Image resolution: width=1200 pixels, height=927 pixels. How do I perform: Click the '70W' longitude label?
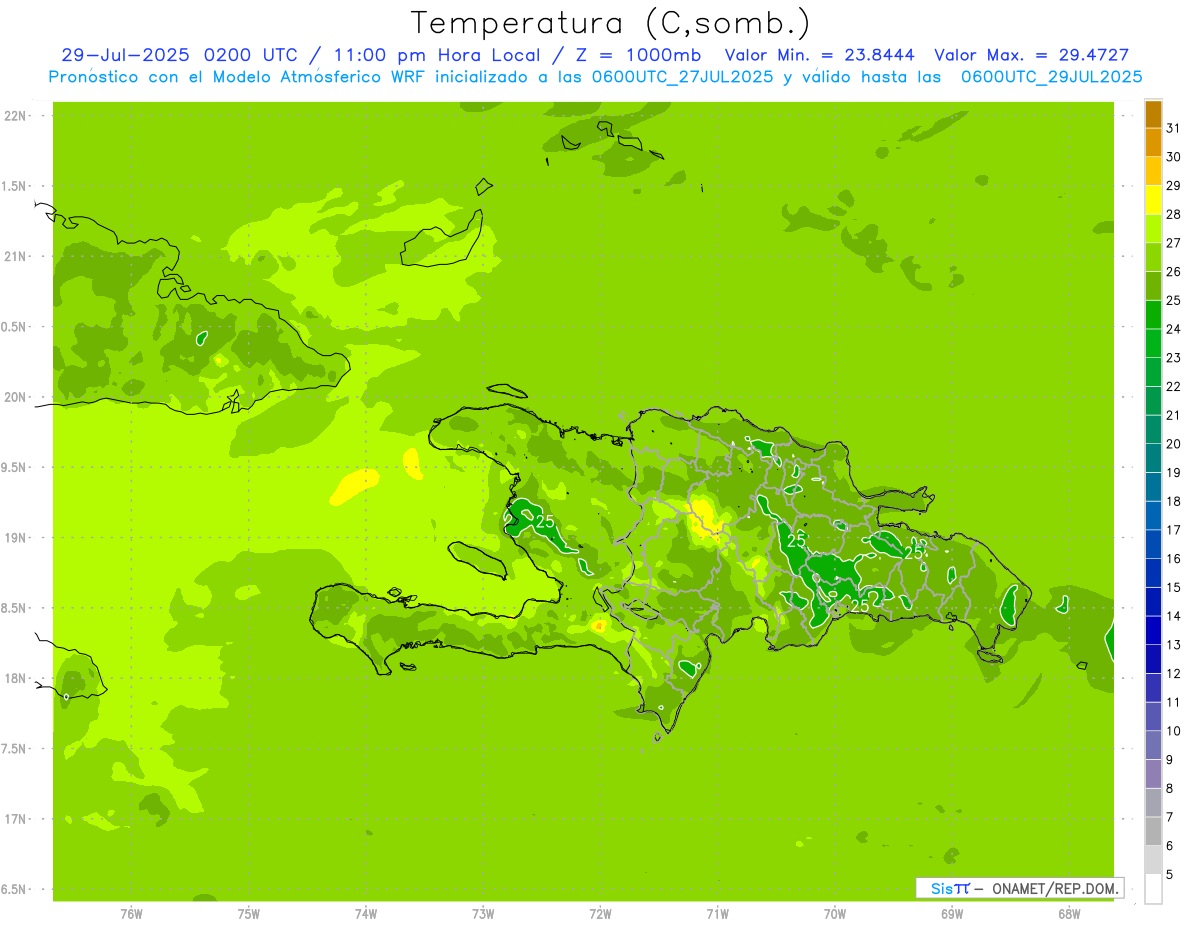pyautogui.click(x=835, y=914)
